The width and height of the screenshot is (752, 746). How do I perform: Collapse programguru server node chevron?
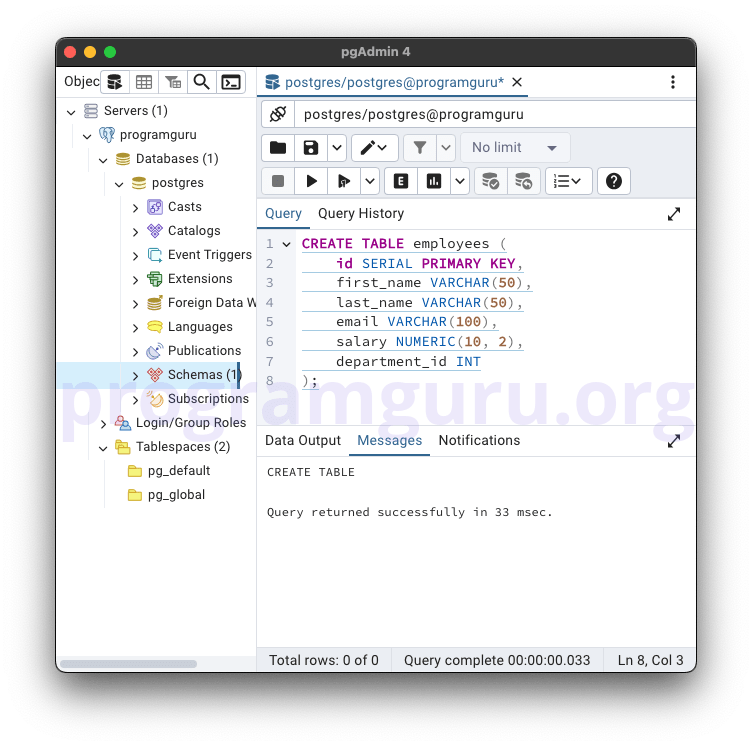[87, 137]
